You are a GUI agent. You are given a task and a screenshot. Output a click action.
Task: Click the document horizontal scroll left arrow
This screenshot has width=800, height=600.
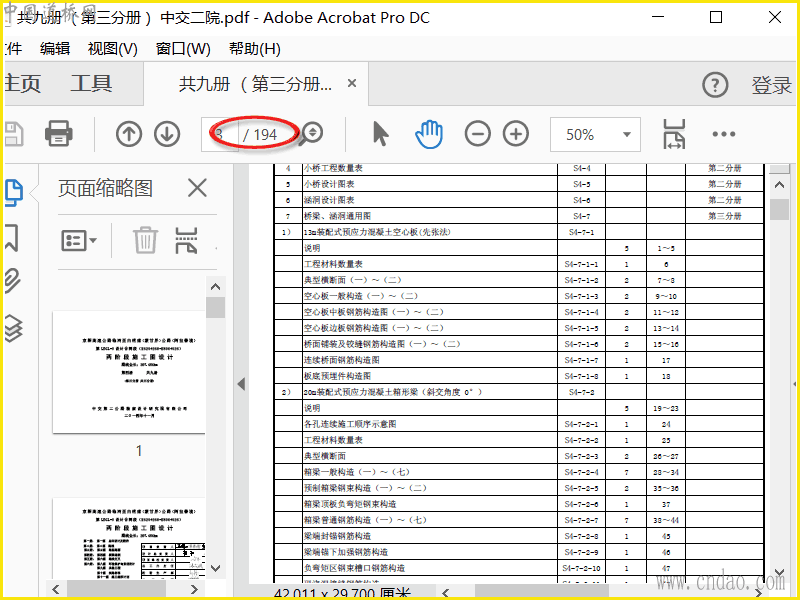click(x=445, y=592)
